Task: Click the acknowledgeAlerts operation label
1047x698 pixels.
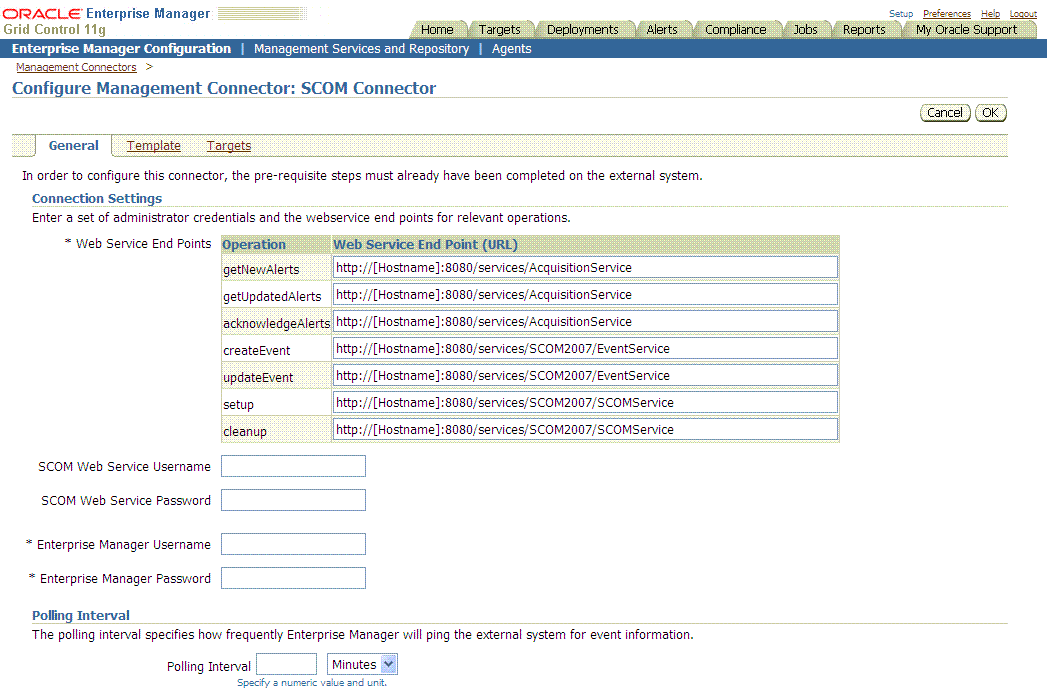Action: [x=276, y=323]
